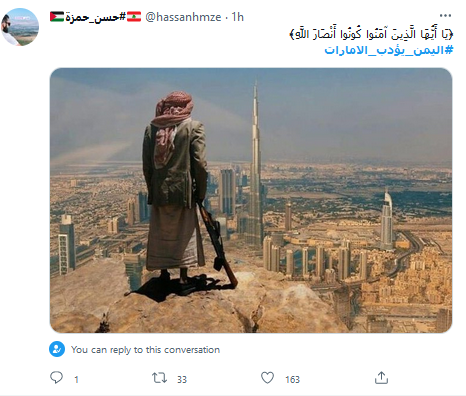The width and height of the screenshot is (466, 396).
Task: Click the reply permission person icon
Action: pyautogui.click(x=57, y=349)
